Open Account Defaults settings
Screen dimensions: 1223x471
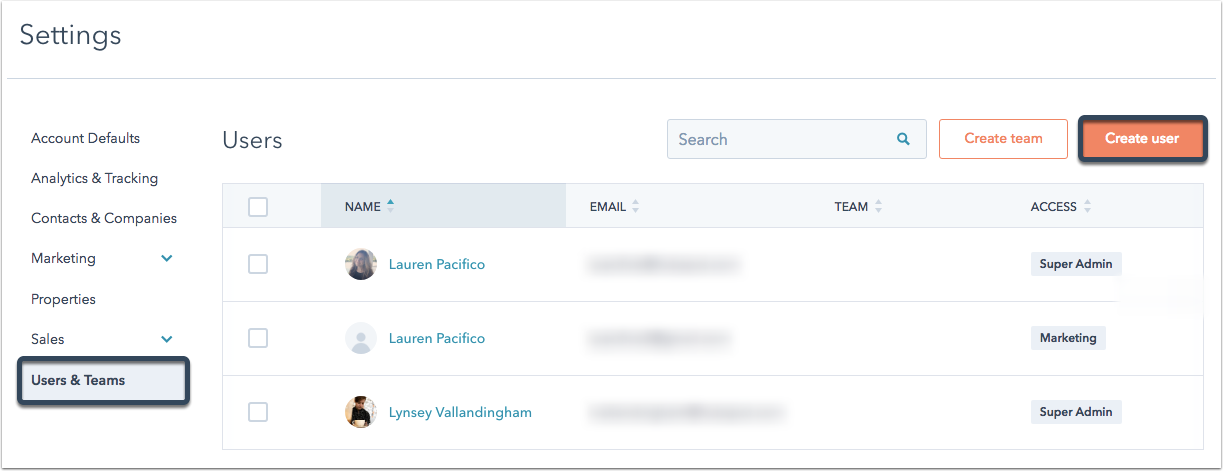pyautogui.click(x=85, y=138)
